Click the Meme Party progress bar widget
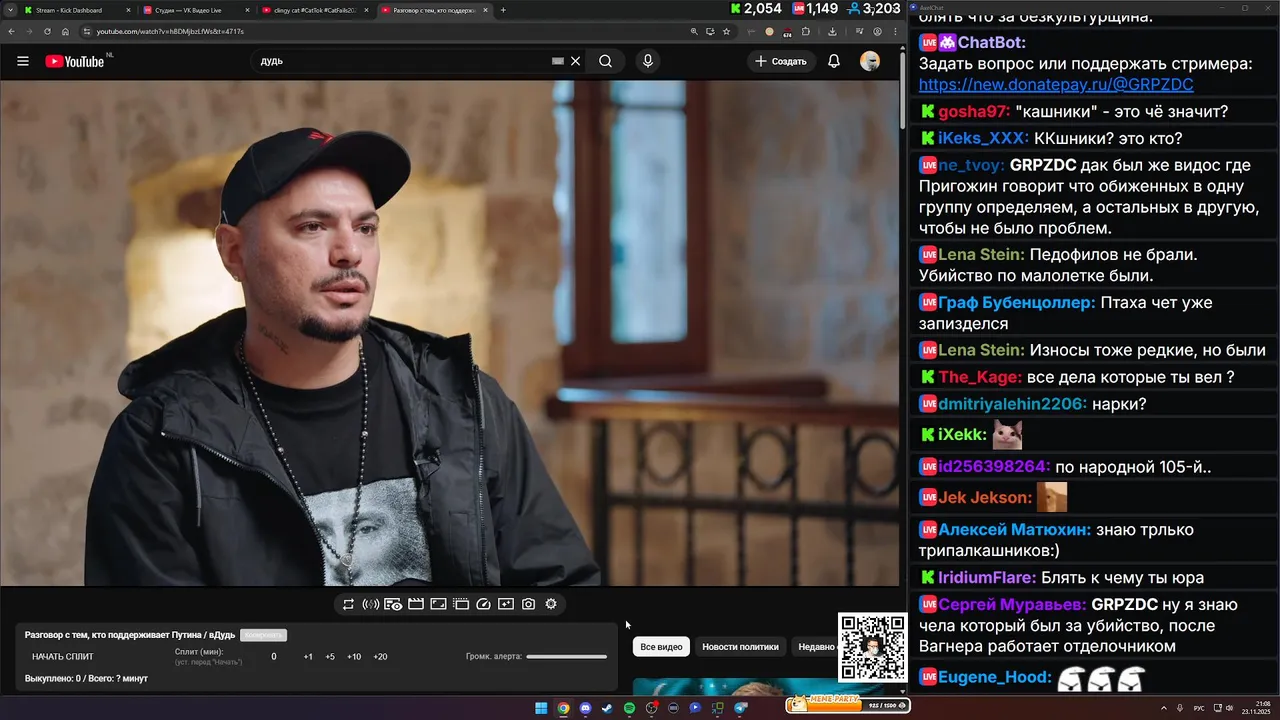The width and height of the screenshot is (1280, 720). pyautogui.click(x=847, y=704)
